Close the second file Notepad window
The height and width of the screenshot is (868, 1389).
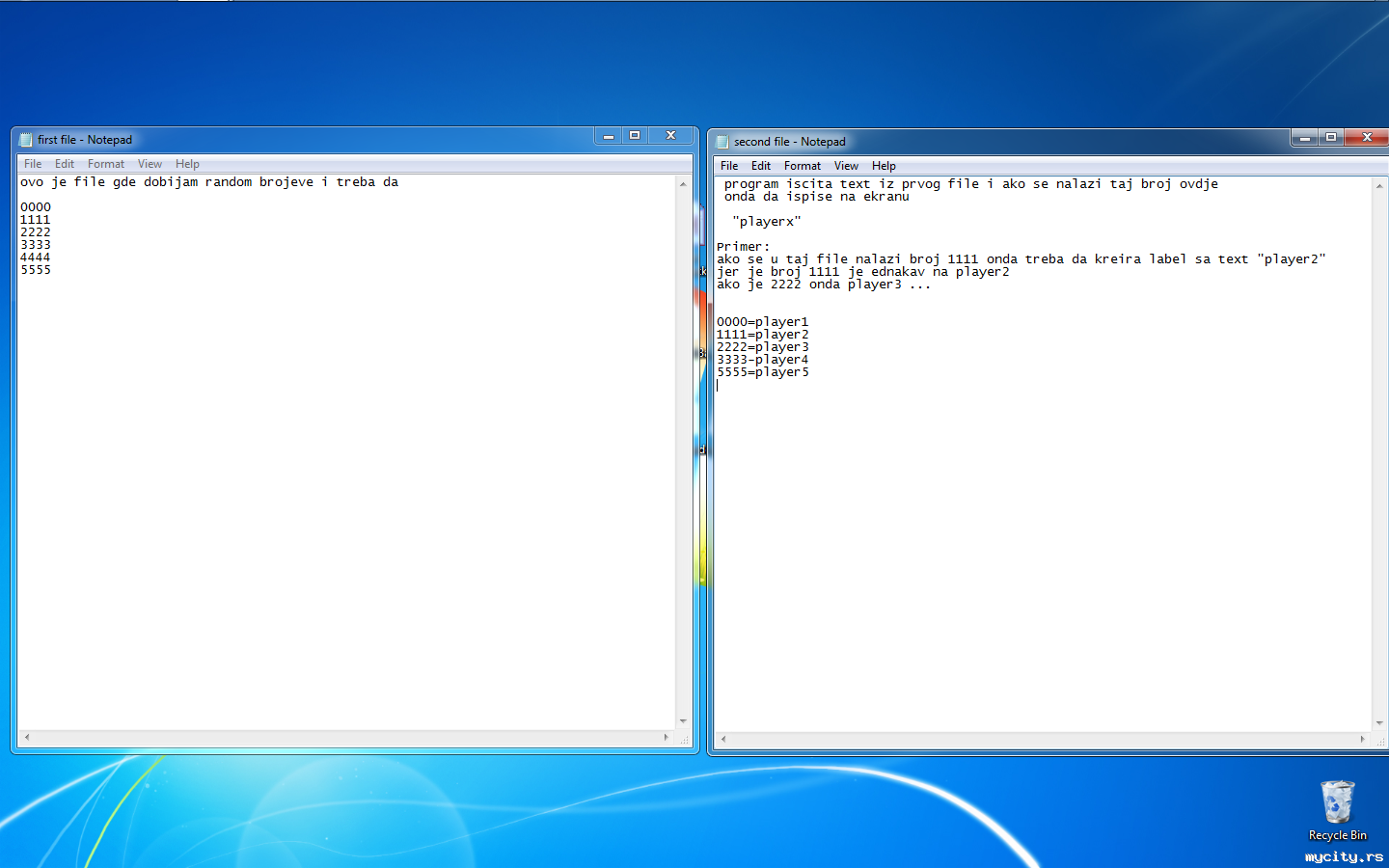(1367, 138)
